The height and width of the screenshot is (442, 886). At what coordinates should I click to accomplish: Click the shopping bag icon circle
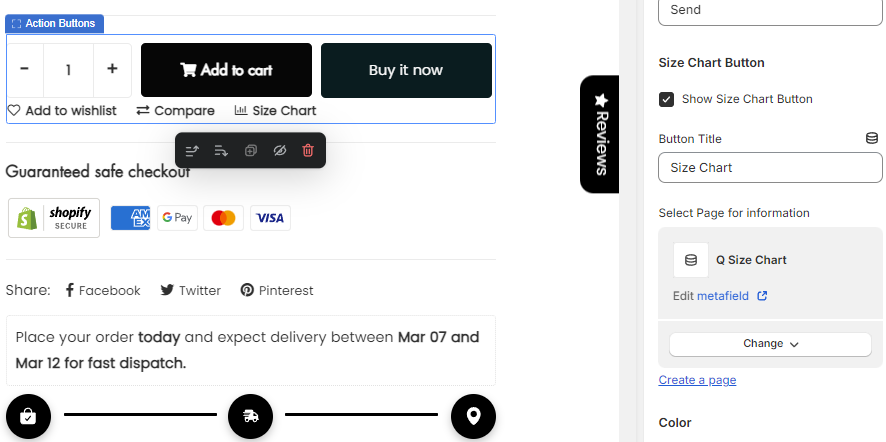tap(28, 417)
